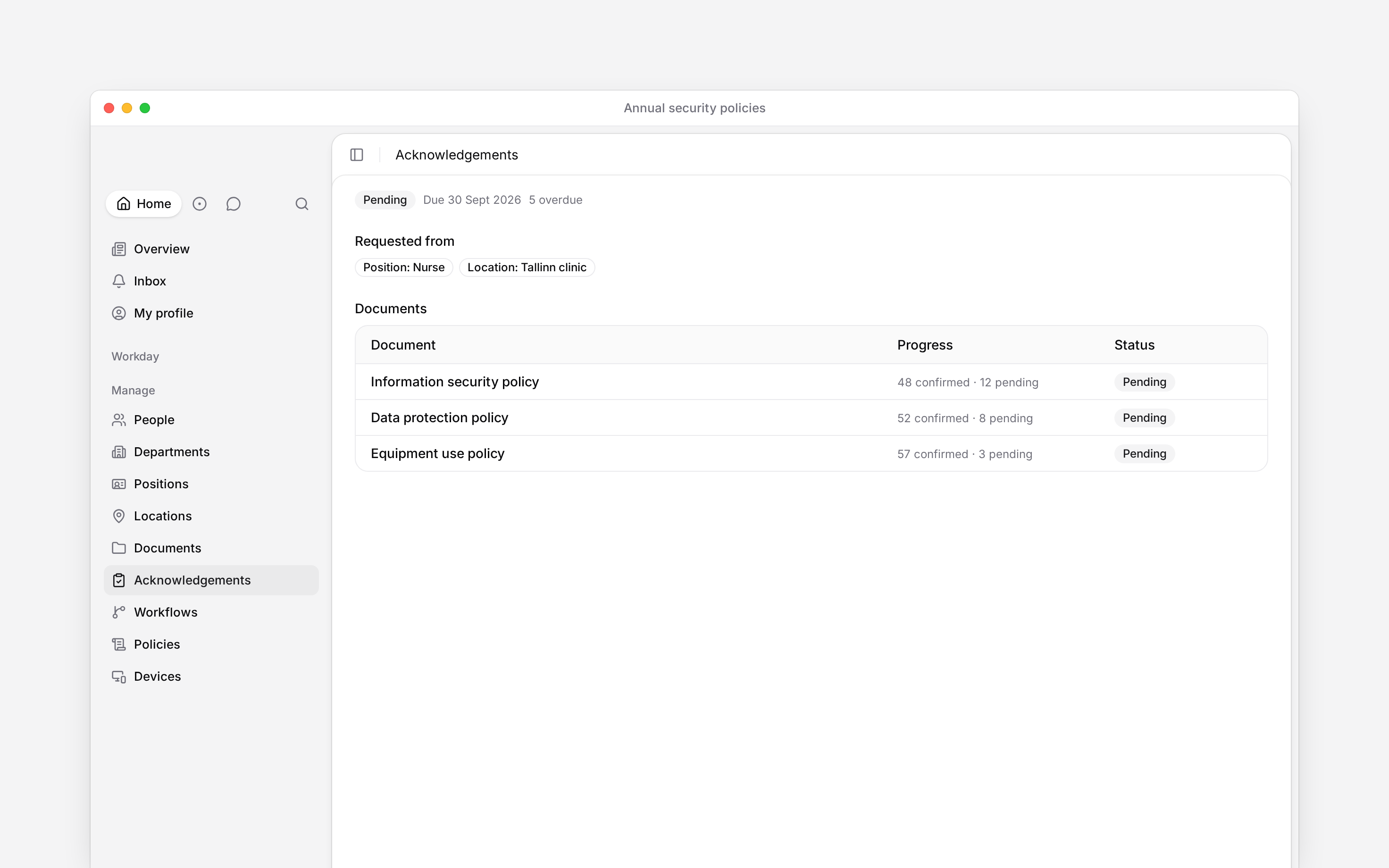Click the circle-dot activity icon

pyautogui.click(x=199, y=204)
